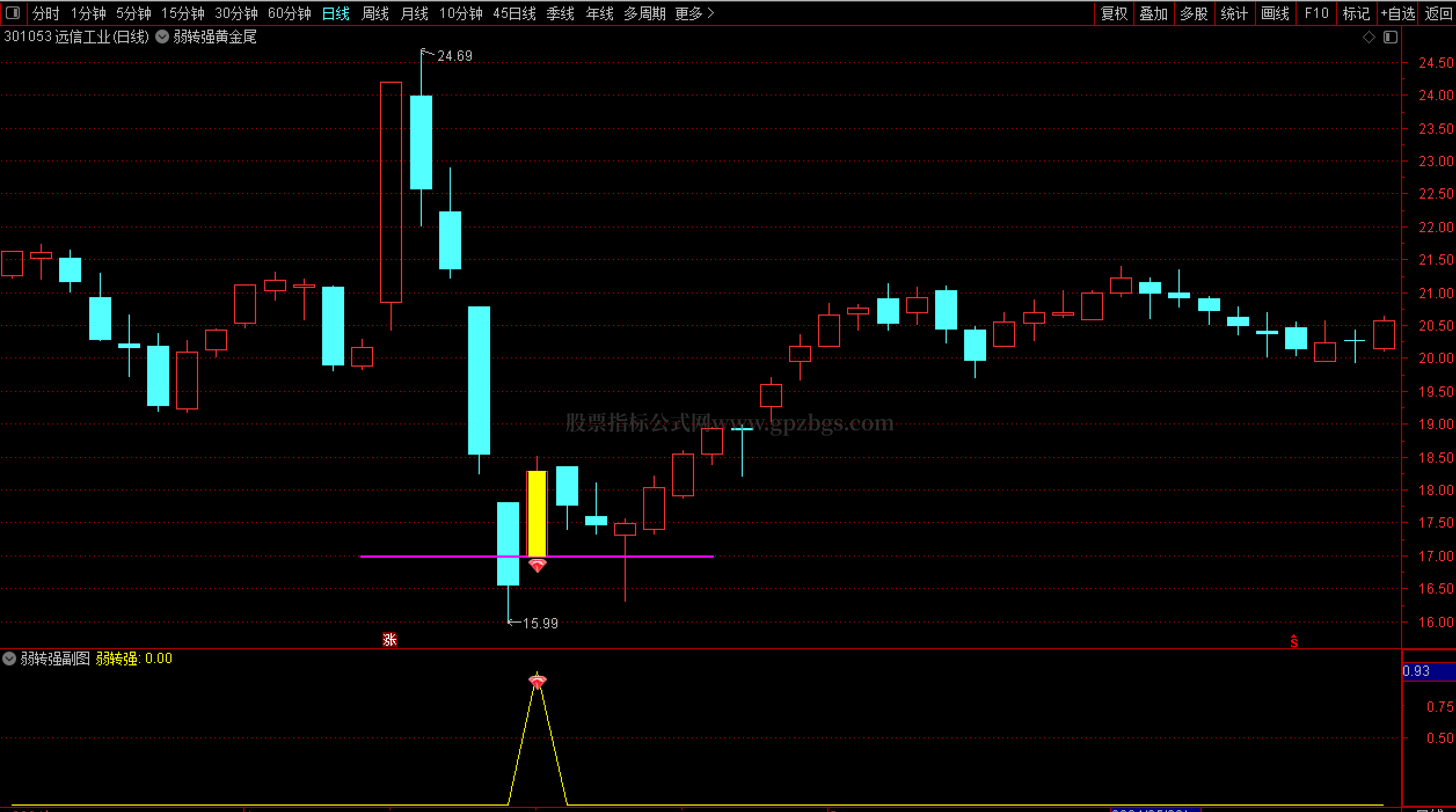Switch to the 60分钟 period tab
The height and width of the screenshot is (812, 1456).
coord(289,13)
